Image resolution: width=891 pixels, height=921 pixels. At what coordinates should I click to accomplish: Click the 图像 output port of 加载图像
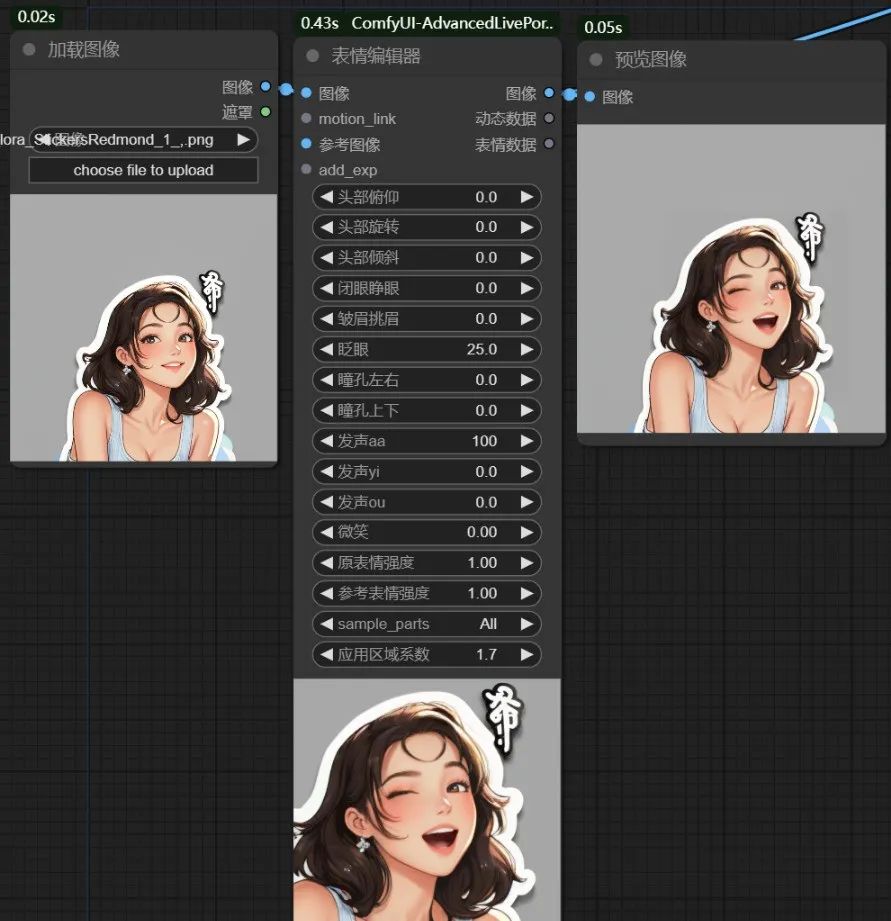[x=265, y=86]
